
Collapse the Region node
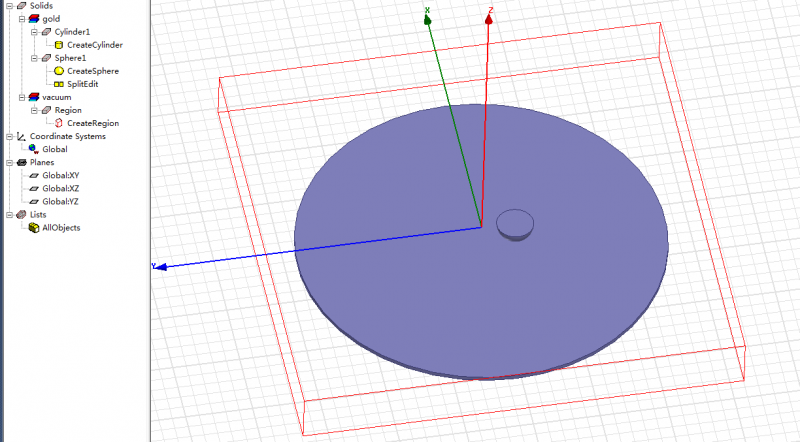[x=34, y=110]
